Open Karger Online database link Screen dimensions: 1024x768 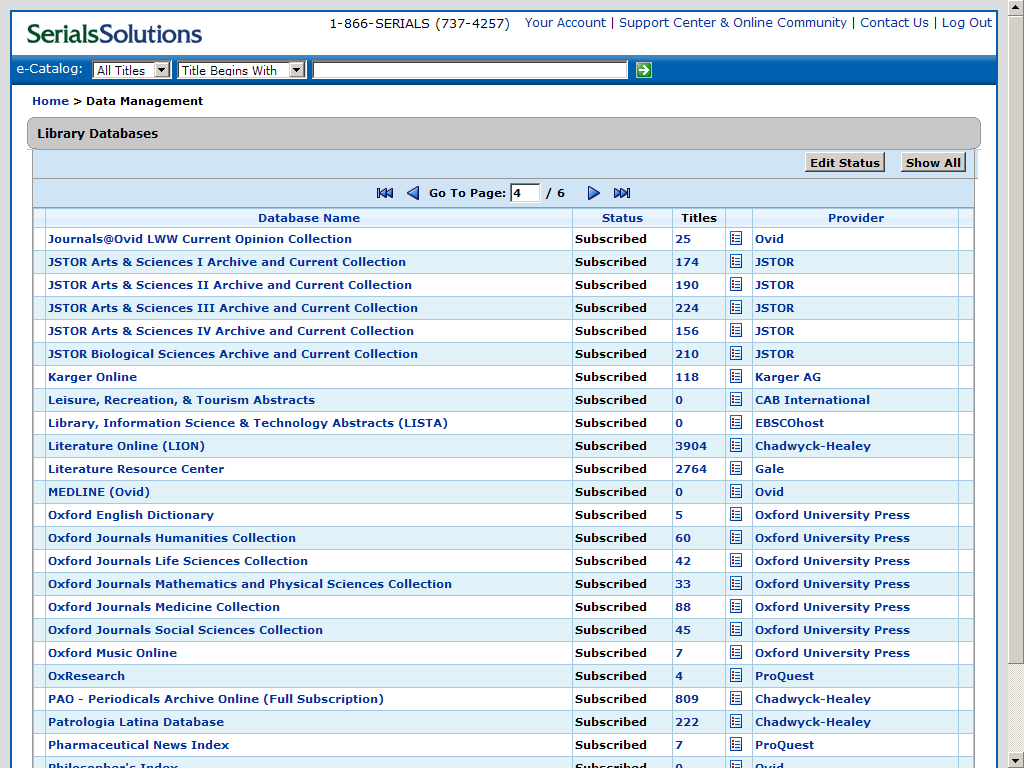pos(92,377)
